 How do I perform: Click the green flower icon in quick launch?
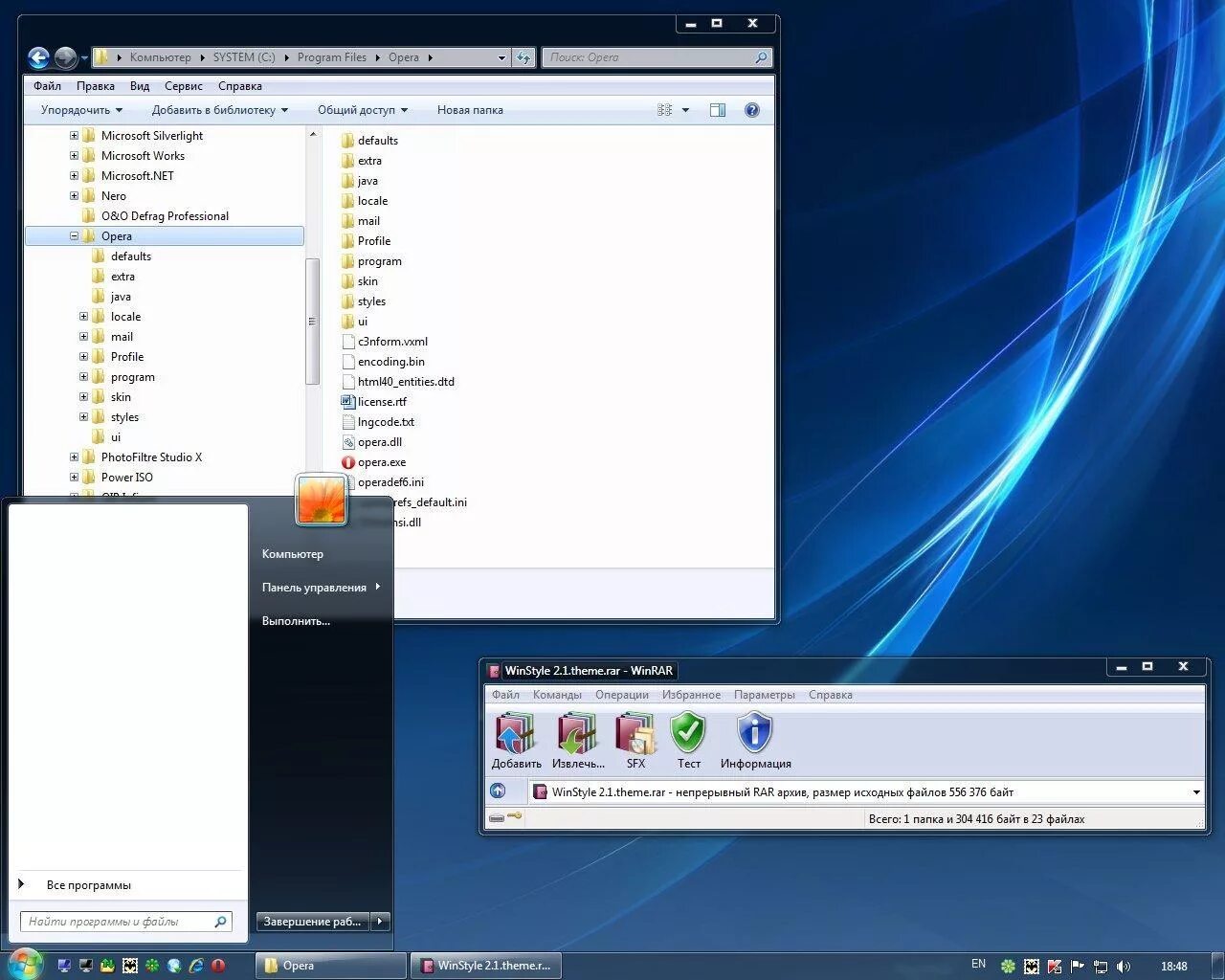coord(152,966)
